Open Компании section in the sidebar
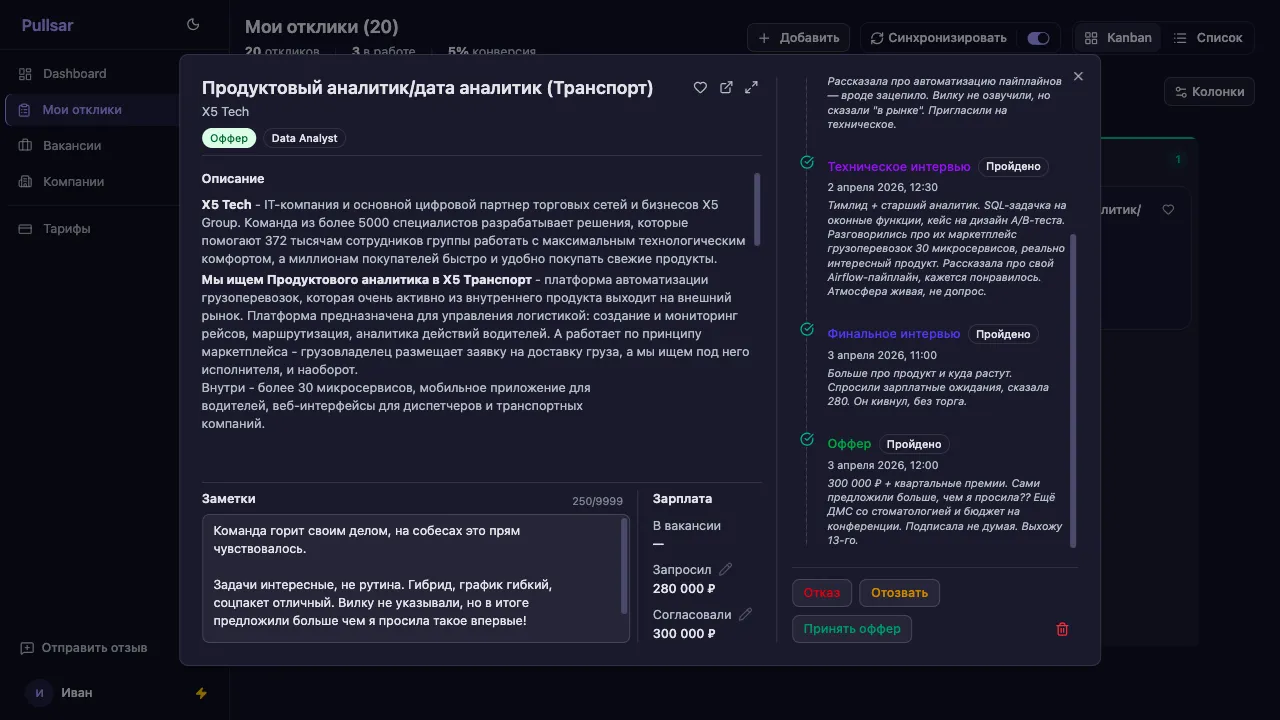This screenshot has height=720, width=1280. 73,182
